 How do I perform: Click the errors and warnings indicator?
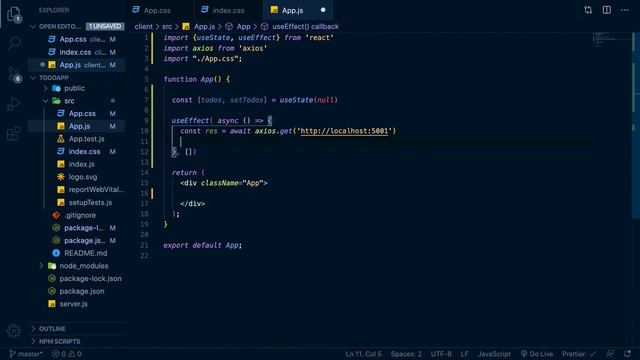point(67,354)
